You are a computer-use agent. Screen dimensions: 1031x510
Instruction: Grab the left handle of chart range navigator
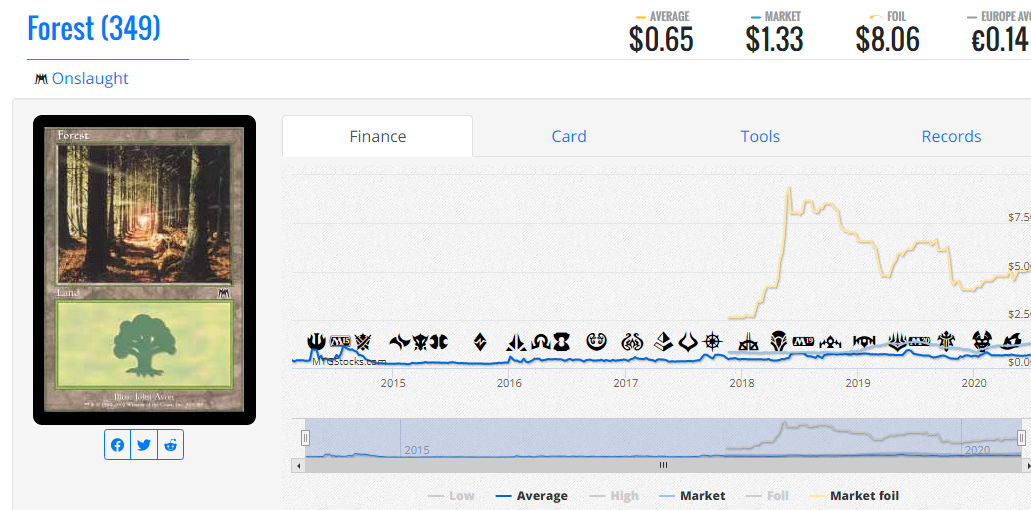pos(306,438)
